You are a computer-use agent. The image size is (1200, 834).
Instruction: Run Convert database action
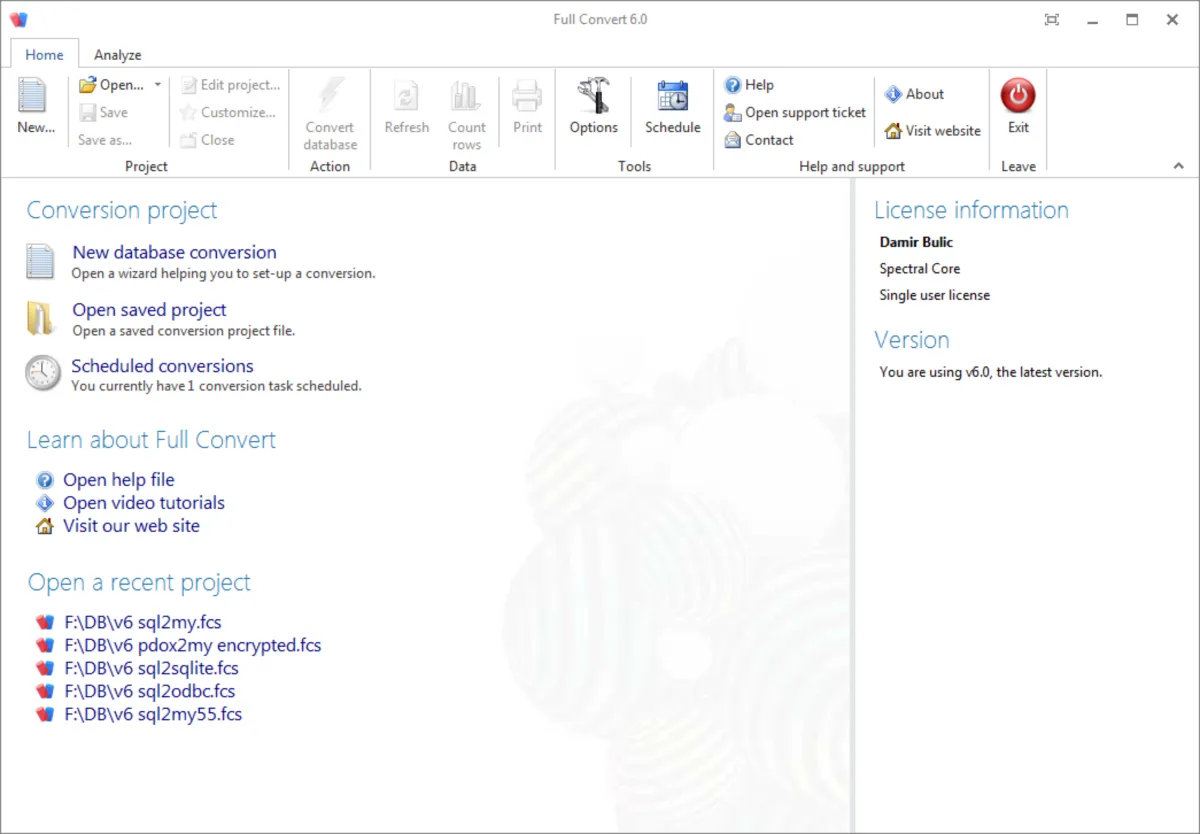point(330,114)
